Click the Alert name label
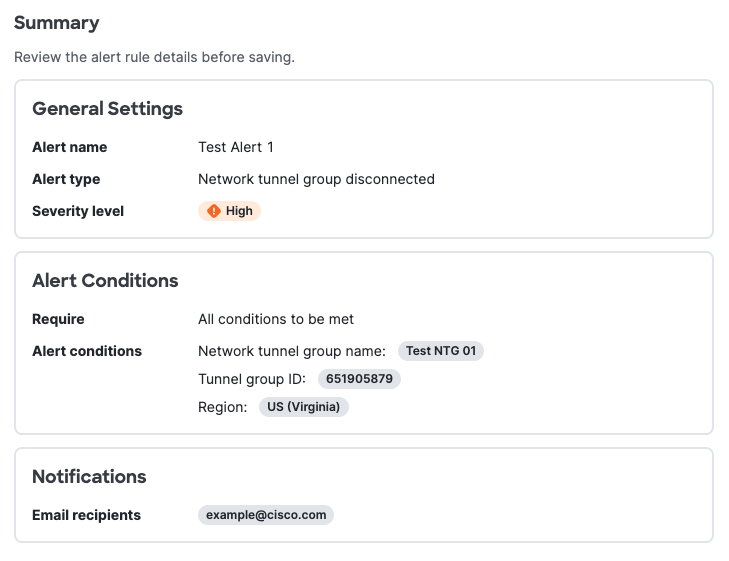 70,147
